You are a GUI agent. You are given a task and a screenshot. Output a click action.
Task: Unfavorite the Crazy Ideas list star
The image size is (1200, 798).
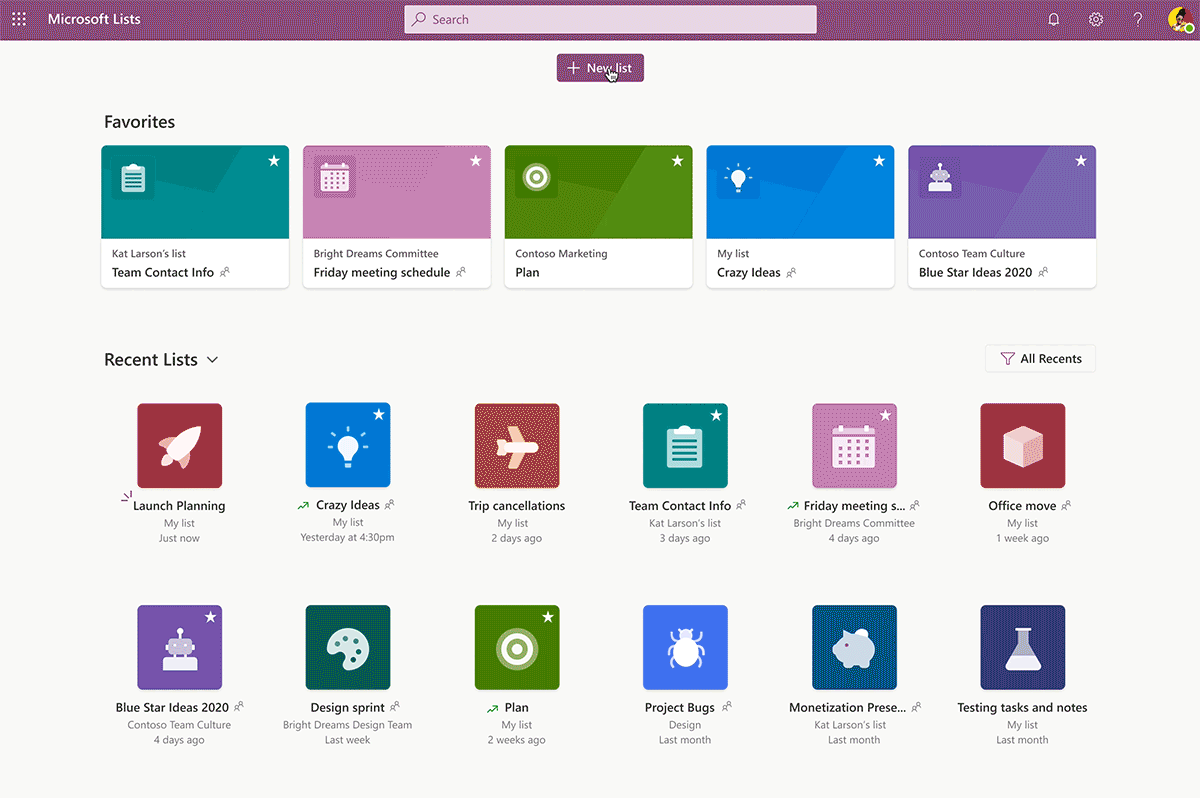(879, 160)
